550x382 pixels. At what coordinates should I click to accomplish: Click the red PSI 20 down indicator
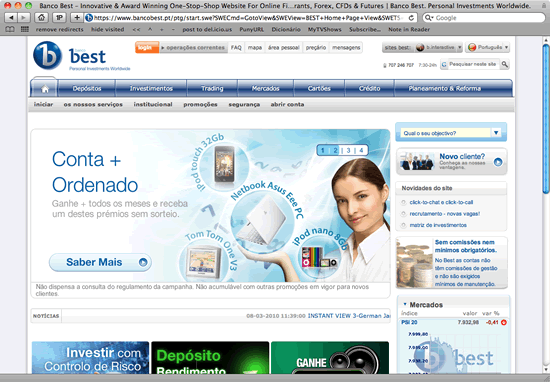(504, 322)
